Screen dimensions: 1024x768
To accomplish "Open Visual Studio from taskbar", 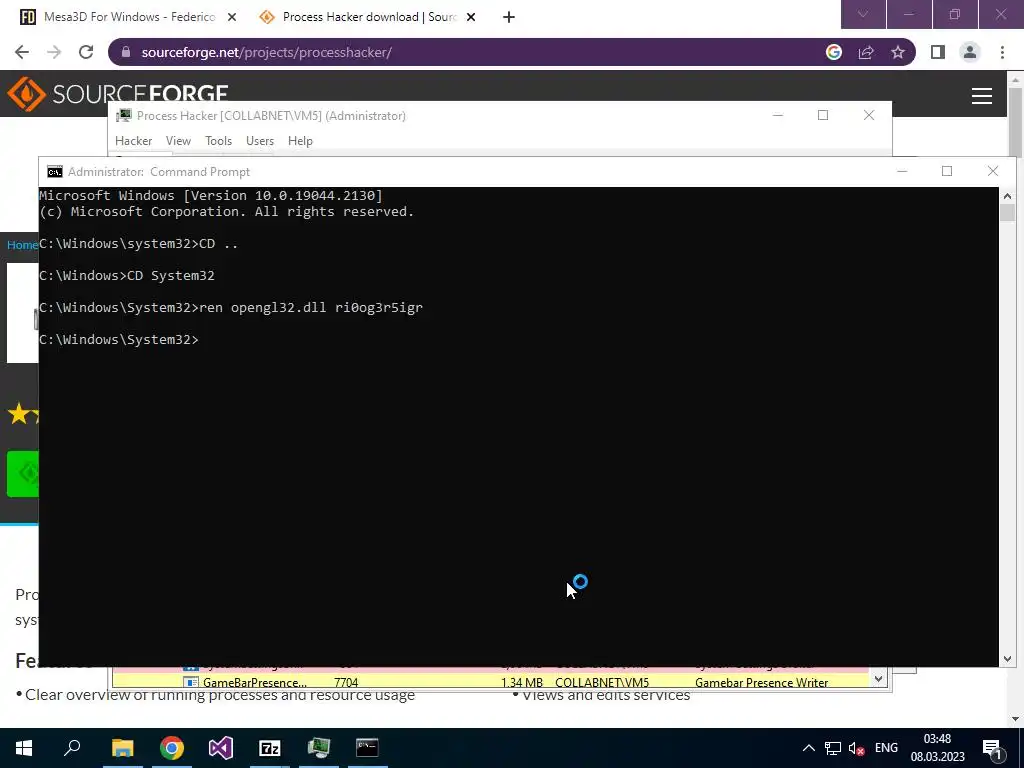I will [x=221, y=748].
